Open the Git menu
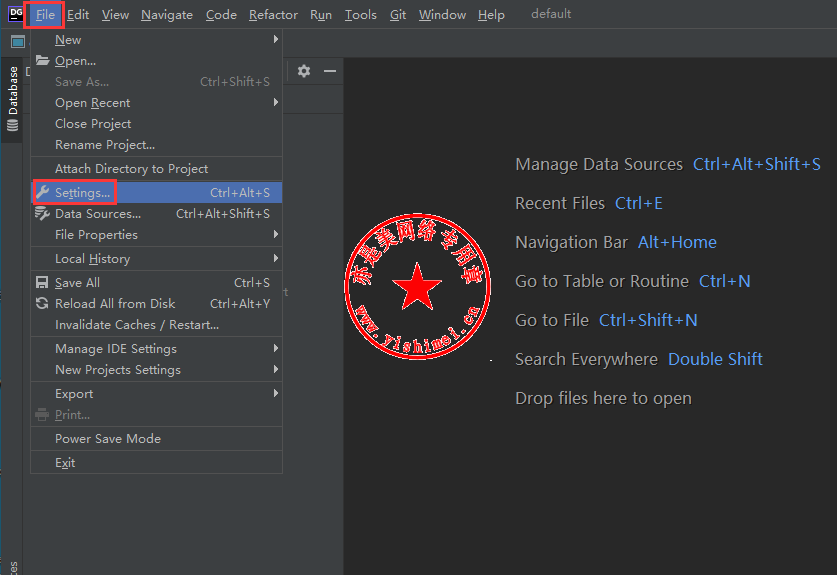The width and height of the screenshot is (837, 575). [x=398, y=14]
